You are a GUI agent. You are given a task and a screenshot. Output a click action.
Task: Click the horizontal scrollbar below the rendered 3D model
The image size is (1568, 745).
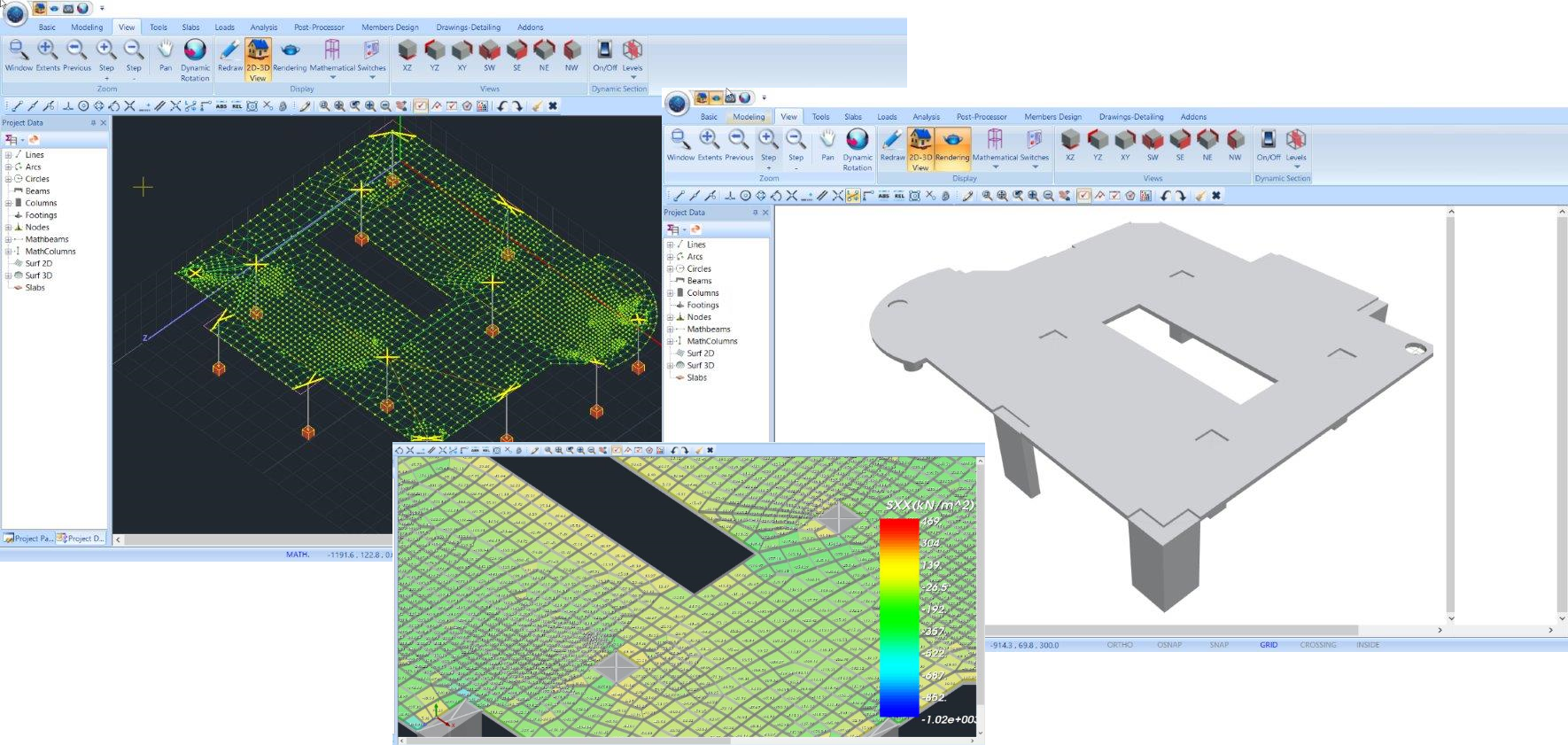[x=1169, y=631]
